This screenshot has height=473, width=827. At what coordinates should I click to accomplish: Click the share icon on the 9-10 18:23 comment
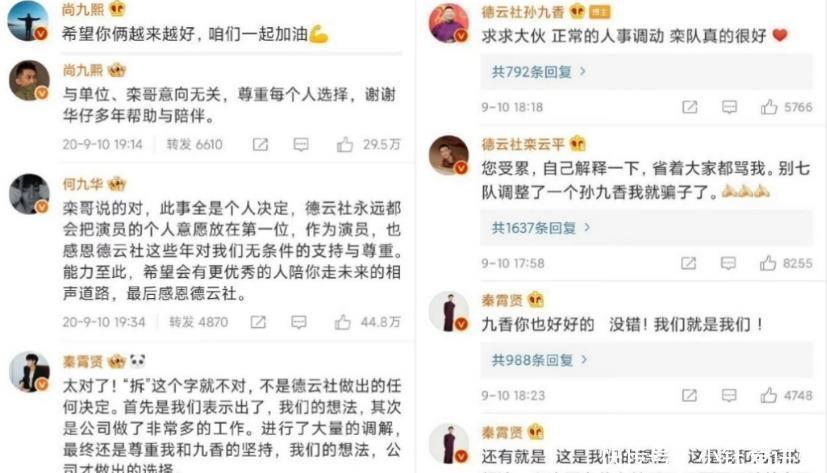click(x=689, y=395)
